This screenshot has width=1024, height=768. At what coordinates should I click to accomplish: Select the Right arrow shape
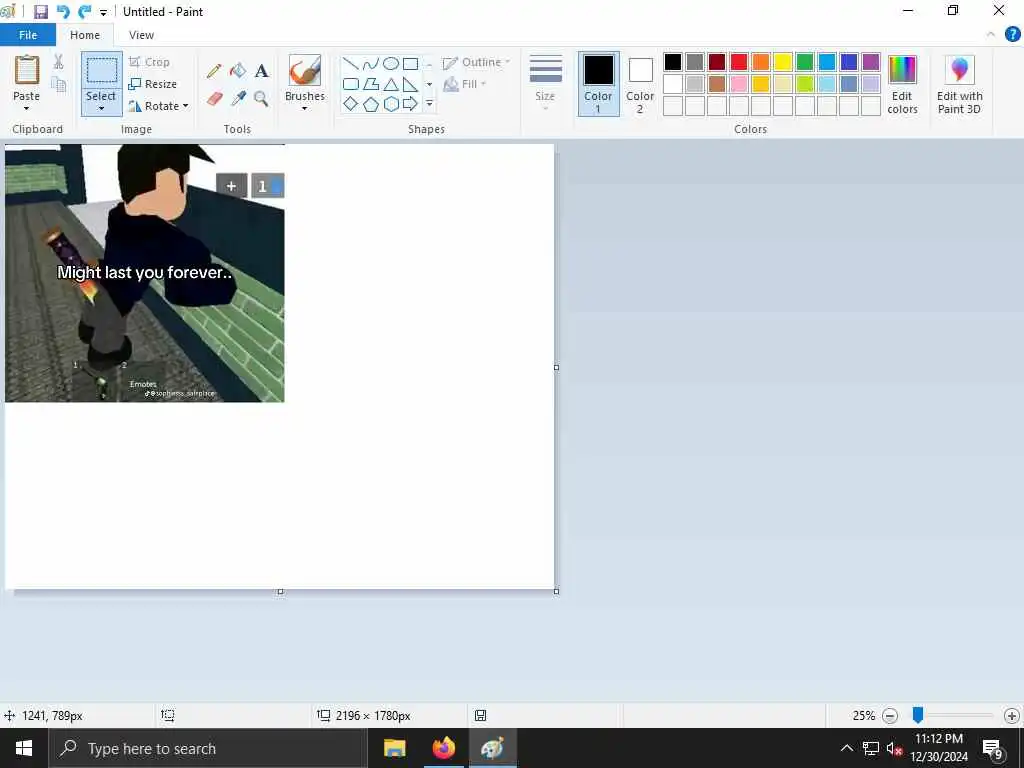click(x=410, y=104)
